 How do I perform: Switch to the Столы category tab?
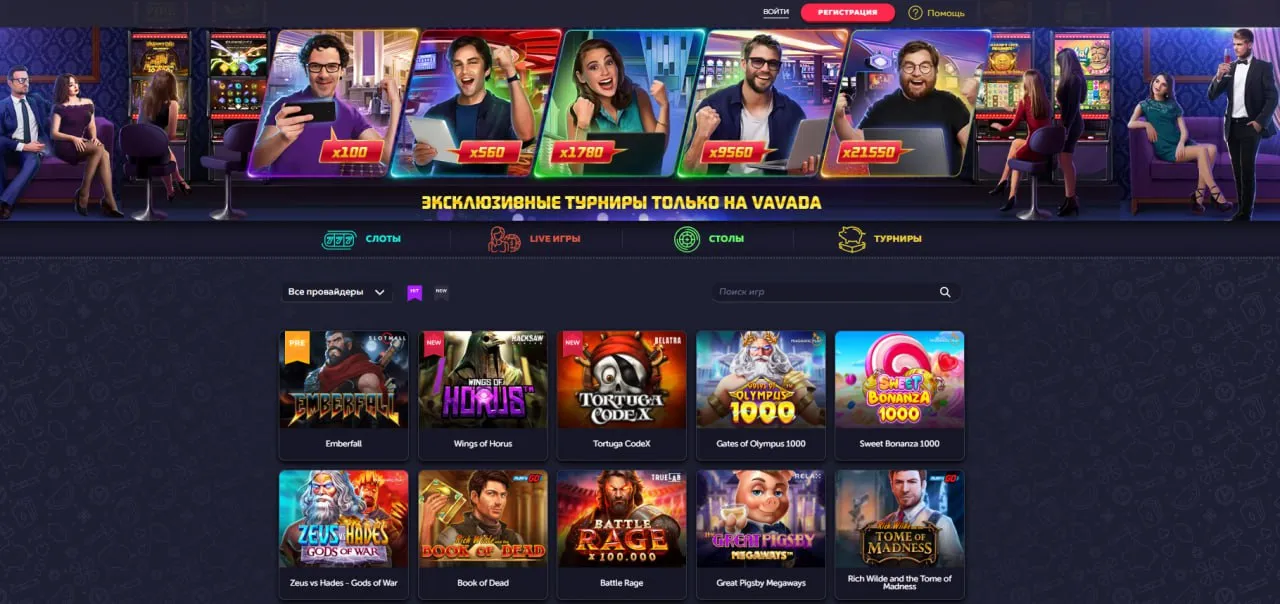[709, 239]
